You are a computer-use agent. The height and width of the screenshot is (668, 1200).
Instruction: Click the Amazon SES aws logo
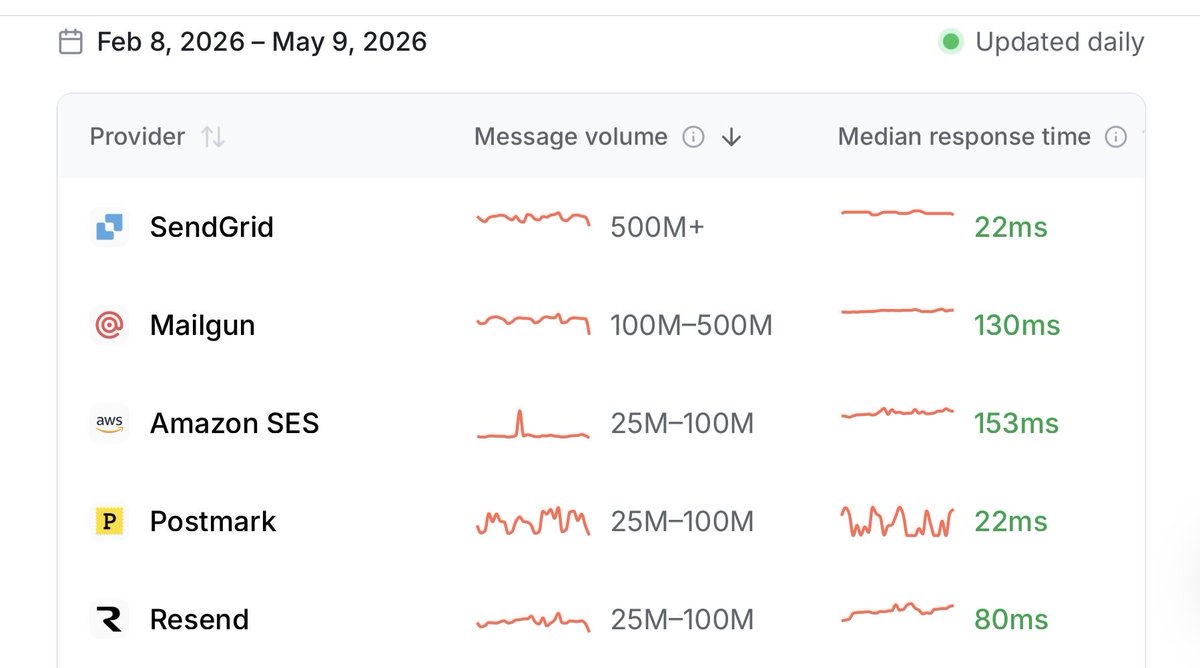pyautogui.click(x=109, y=423)
